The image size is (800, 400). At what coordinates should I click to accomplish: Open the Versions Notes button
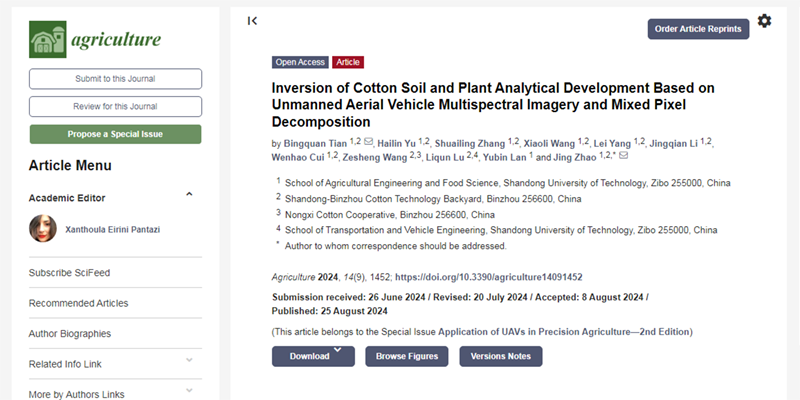click(x=500, y=356)
